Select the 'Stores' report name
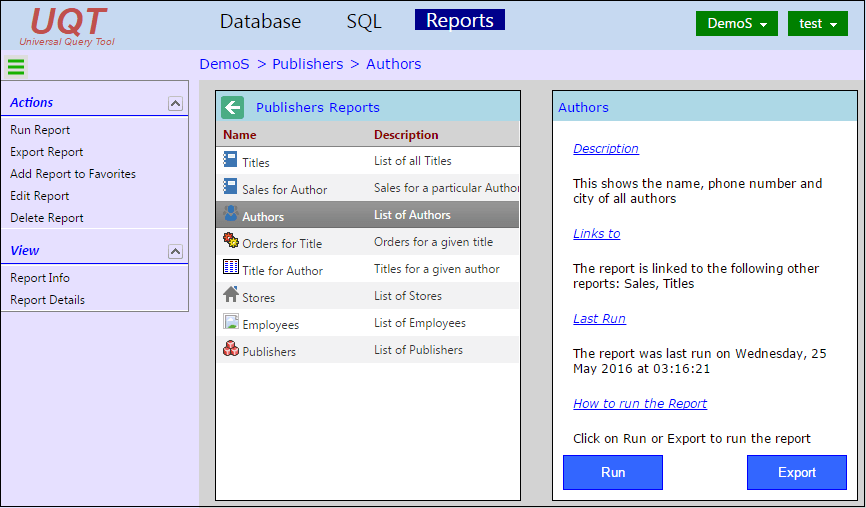Screen dimensions: 866x508 pyautogui.click(x=258, y=298)
